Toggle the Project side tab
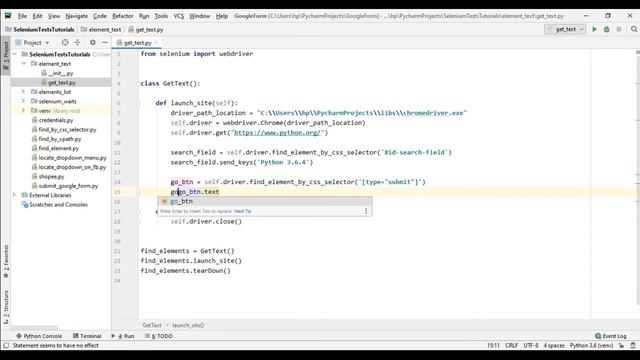640x360 pixels. (x=6, y=55)
